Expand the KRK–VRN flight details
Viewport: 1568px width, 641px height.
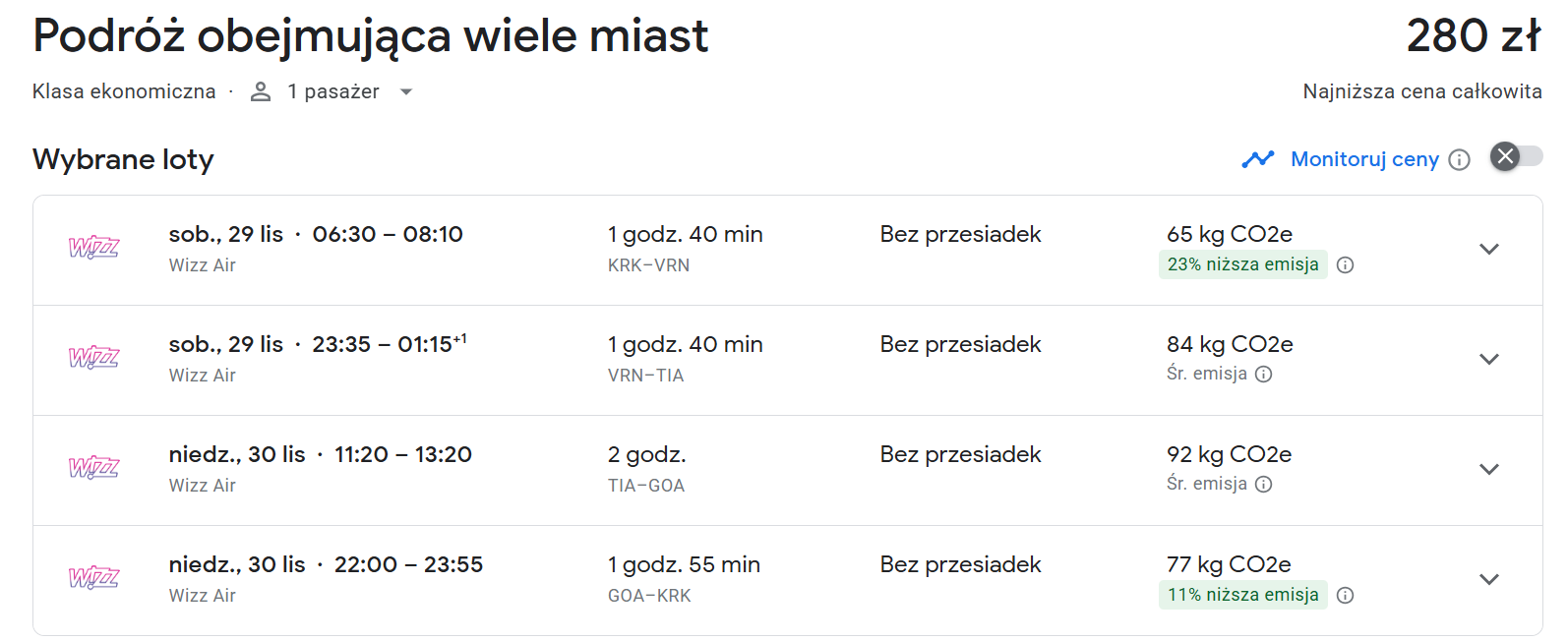click(1489, 249)
